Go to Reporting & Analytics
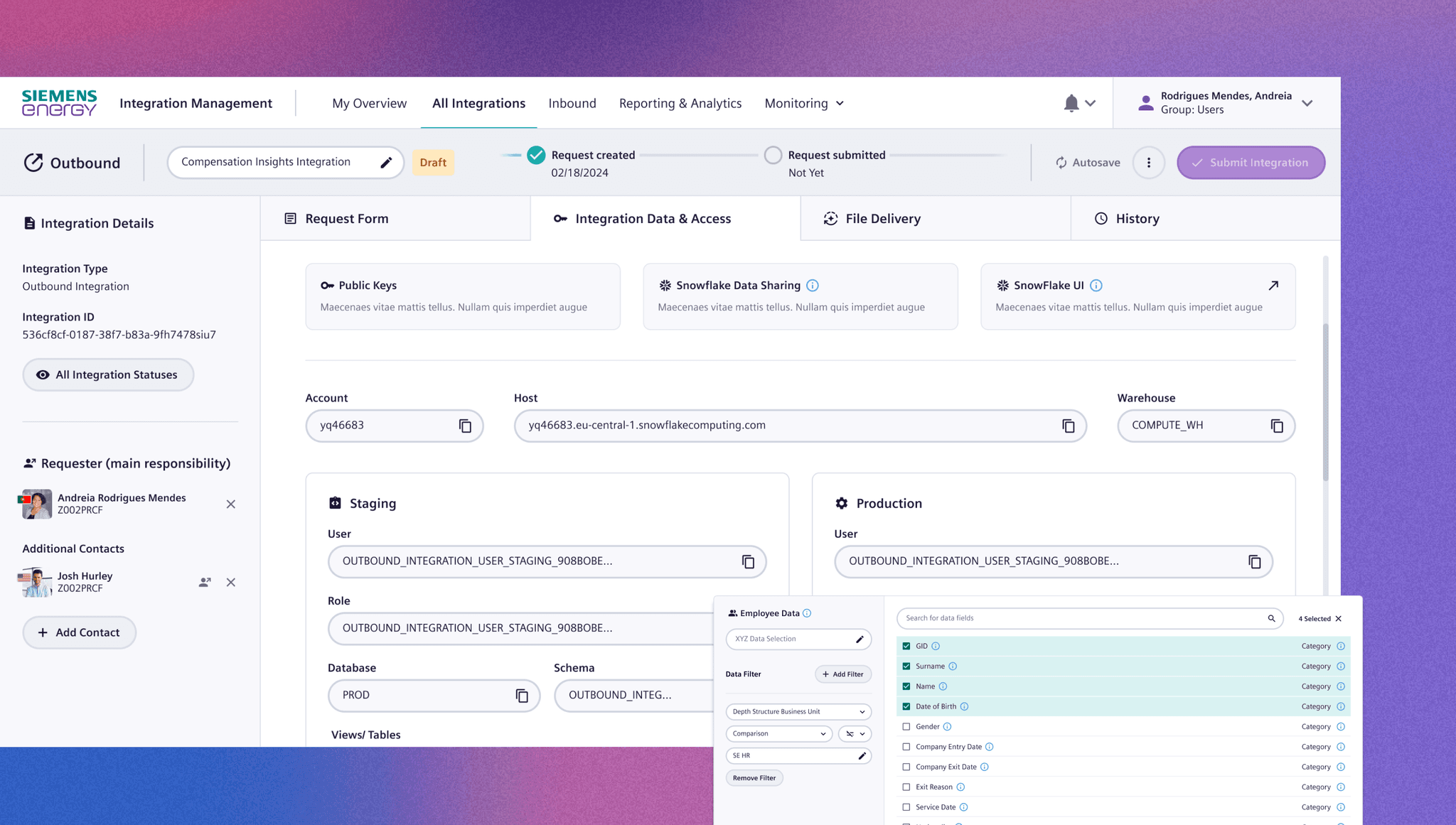Viewport: 1456px width, 825px height. pos(680,104)
